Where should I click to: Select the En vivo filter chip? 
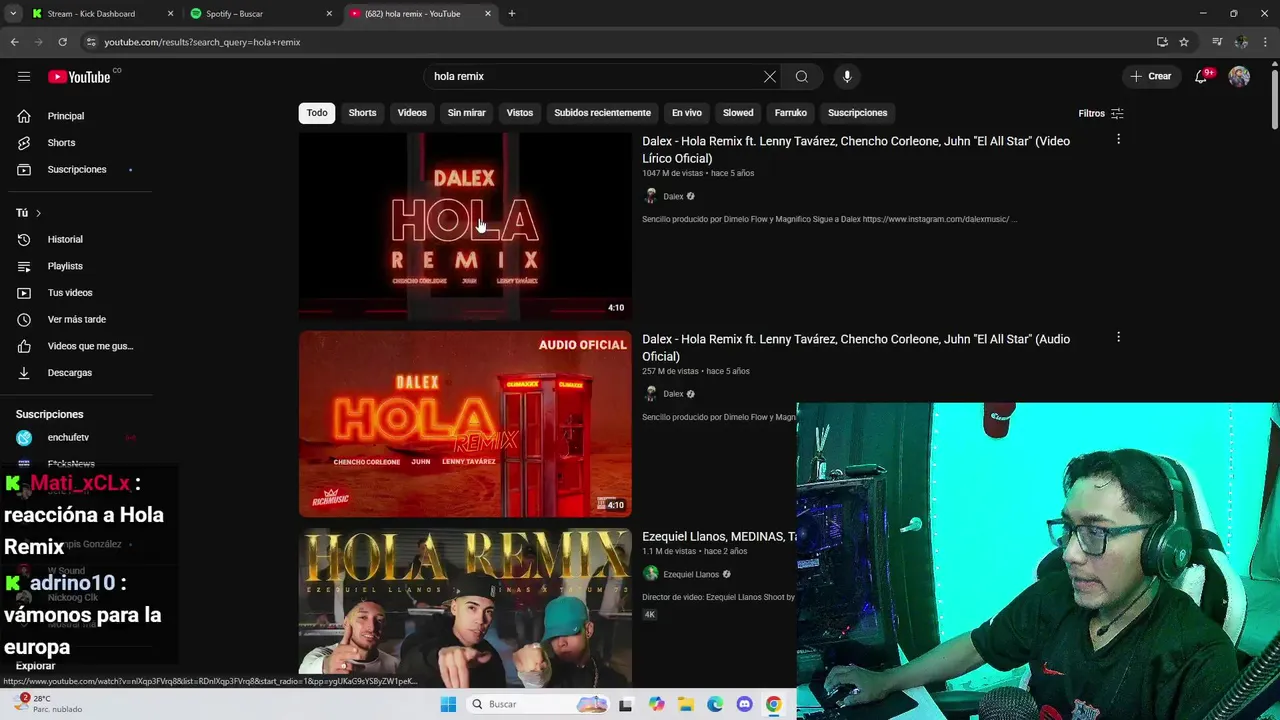click(x=687, y=113)
